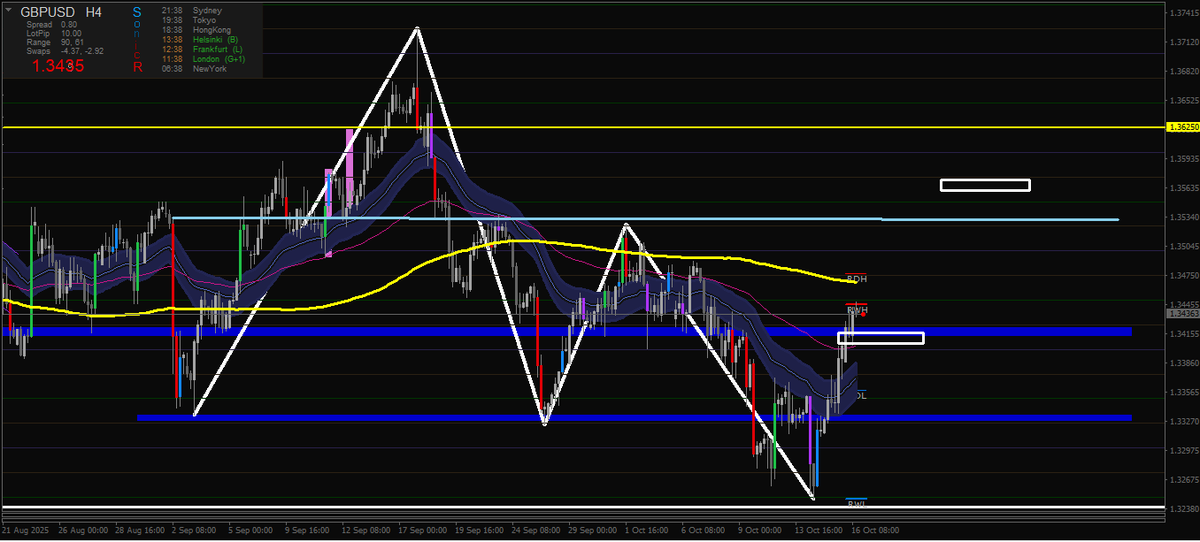Click the 1.33860 price axis label
Image resolution: width=1200 pixels, height=542 pixels.
point(1182,362)
